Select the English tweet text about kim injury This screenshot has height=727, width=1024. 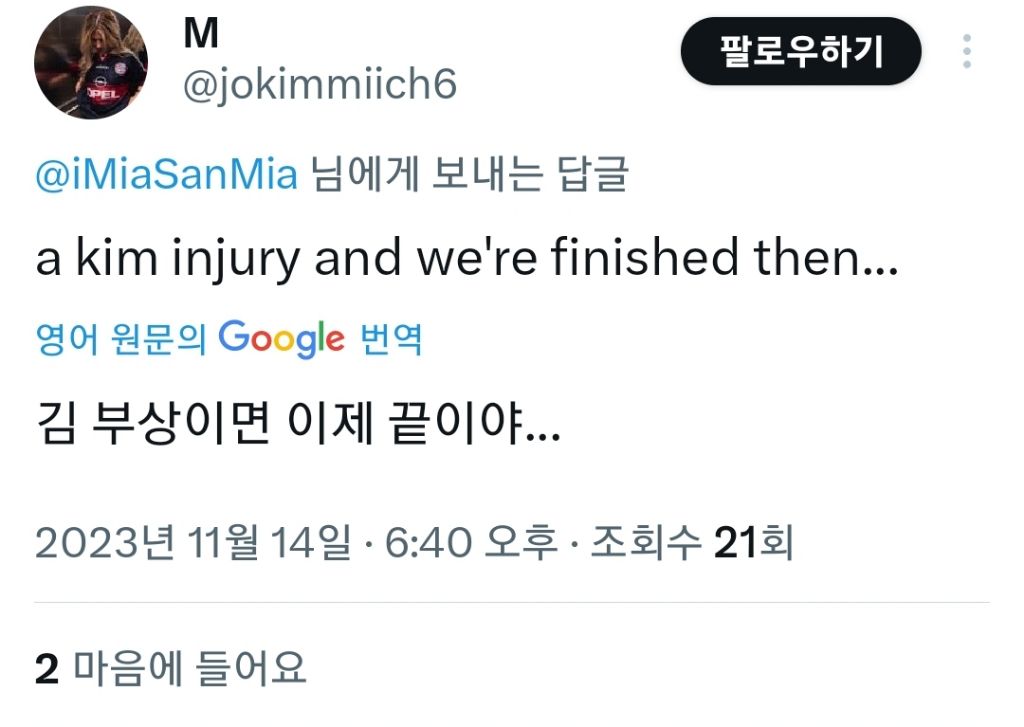click(467, 259)
